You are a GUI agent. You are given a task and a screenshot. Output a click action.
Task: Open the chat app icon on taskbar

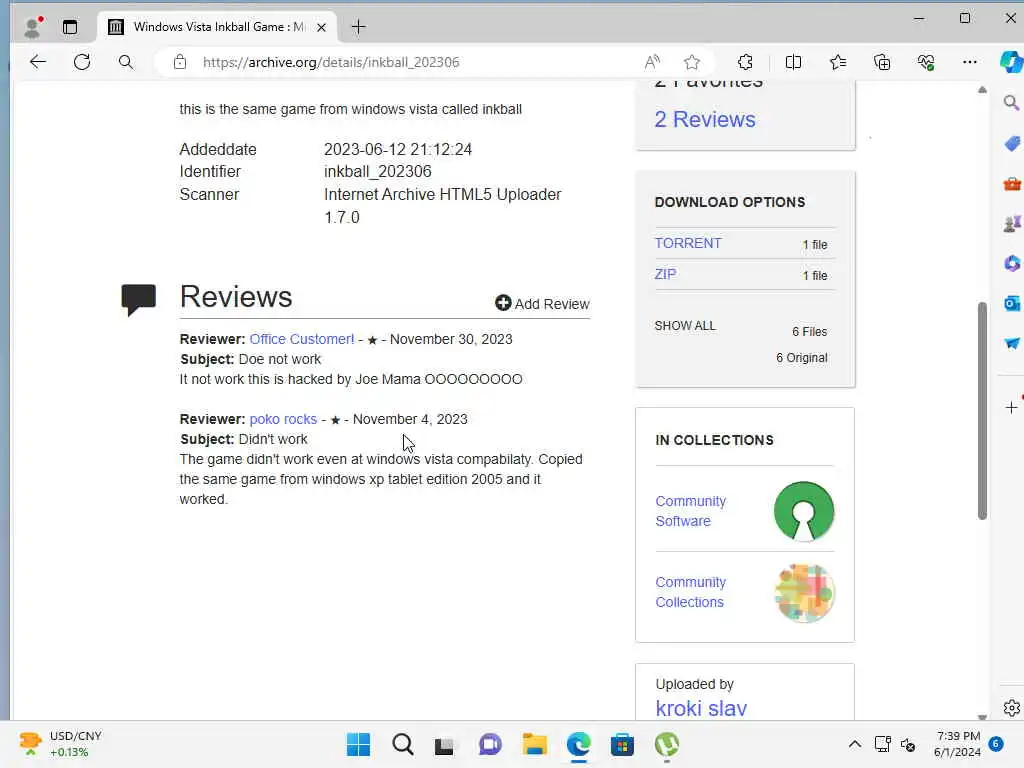(490, 744)
